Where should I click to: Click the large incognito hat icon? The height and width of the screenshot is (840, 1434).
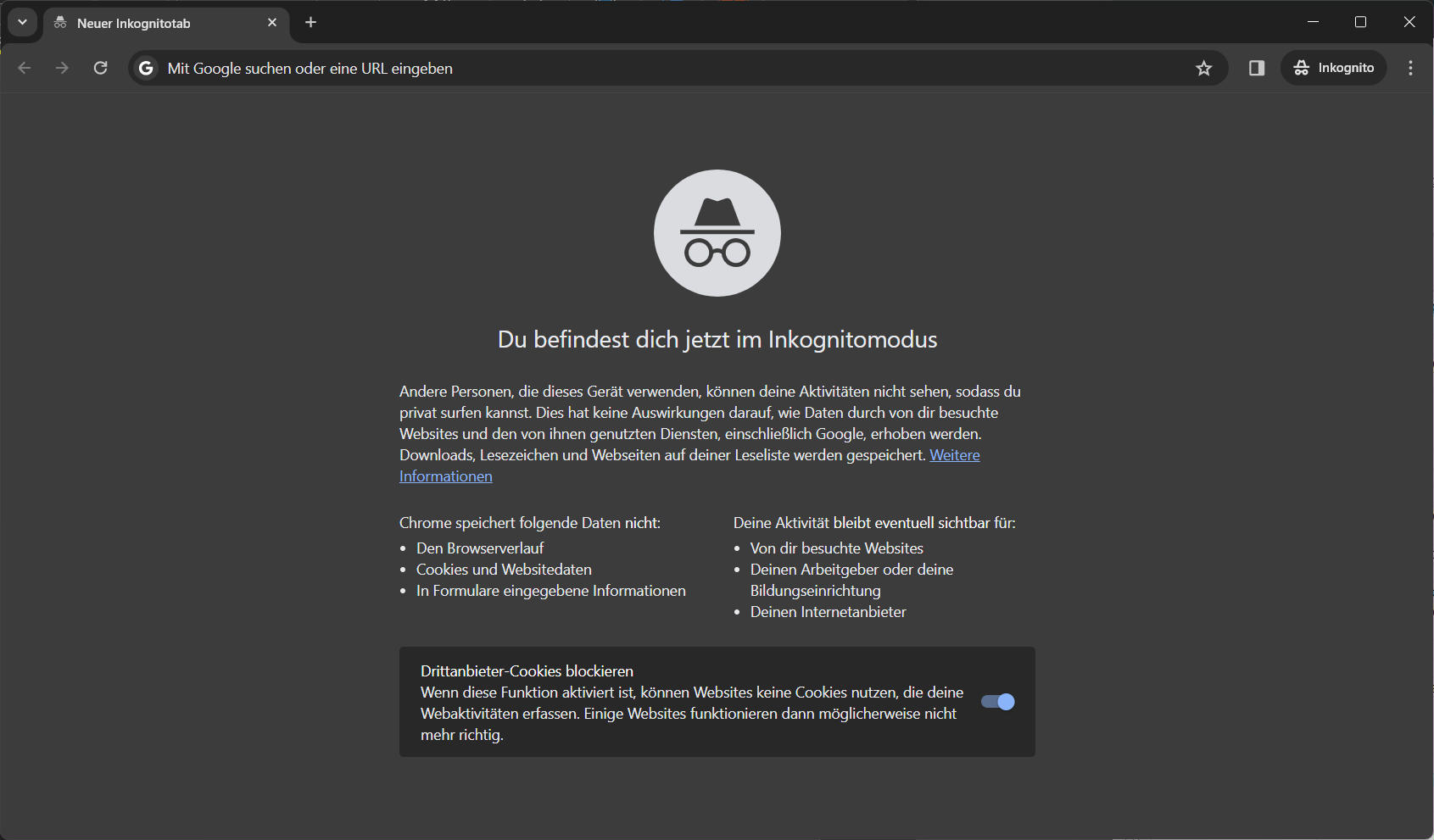(x=717, y=233)
